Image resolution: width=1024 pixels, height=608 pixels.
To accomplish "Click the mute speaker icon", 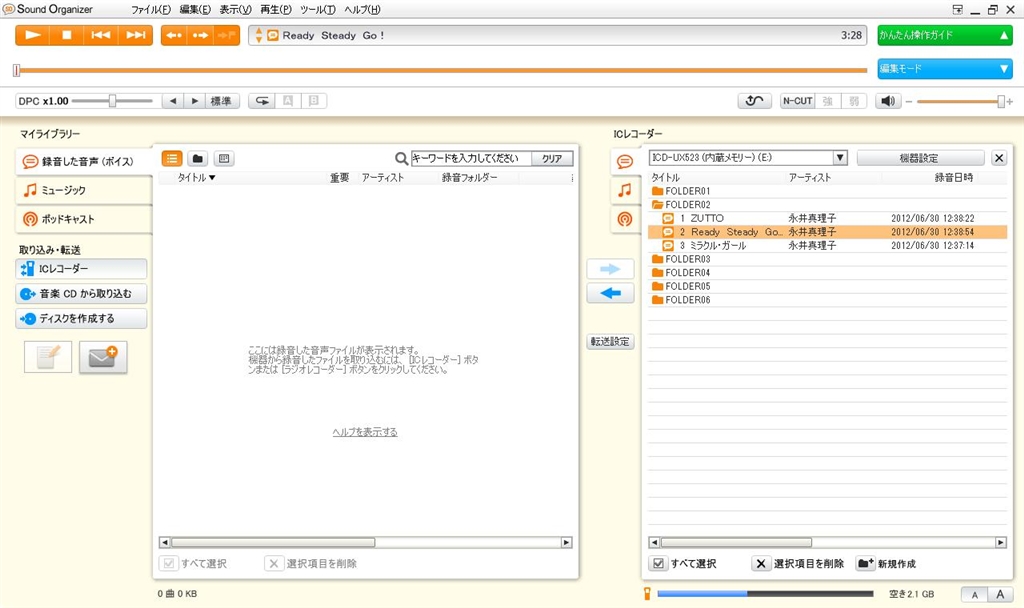I will [x=888, y=101].
